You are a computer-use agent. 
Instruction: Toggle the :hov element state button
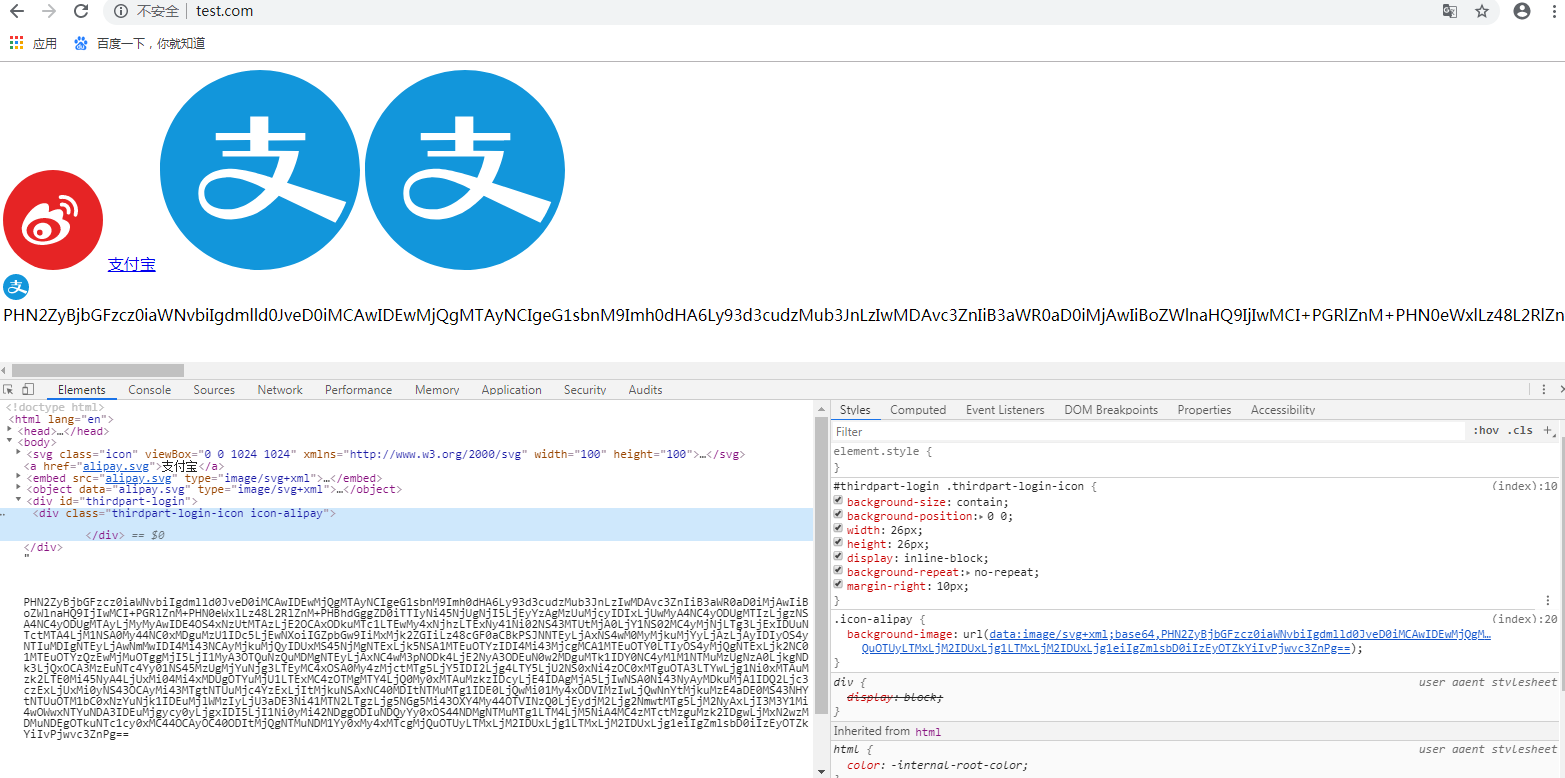(x=1485, y=430)
